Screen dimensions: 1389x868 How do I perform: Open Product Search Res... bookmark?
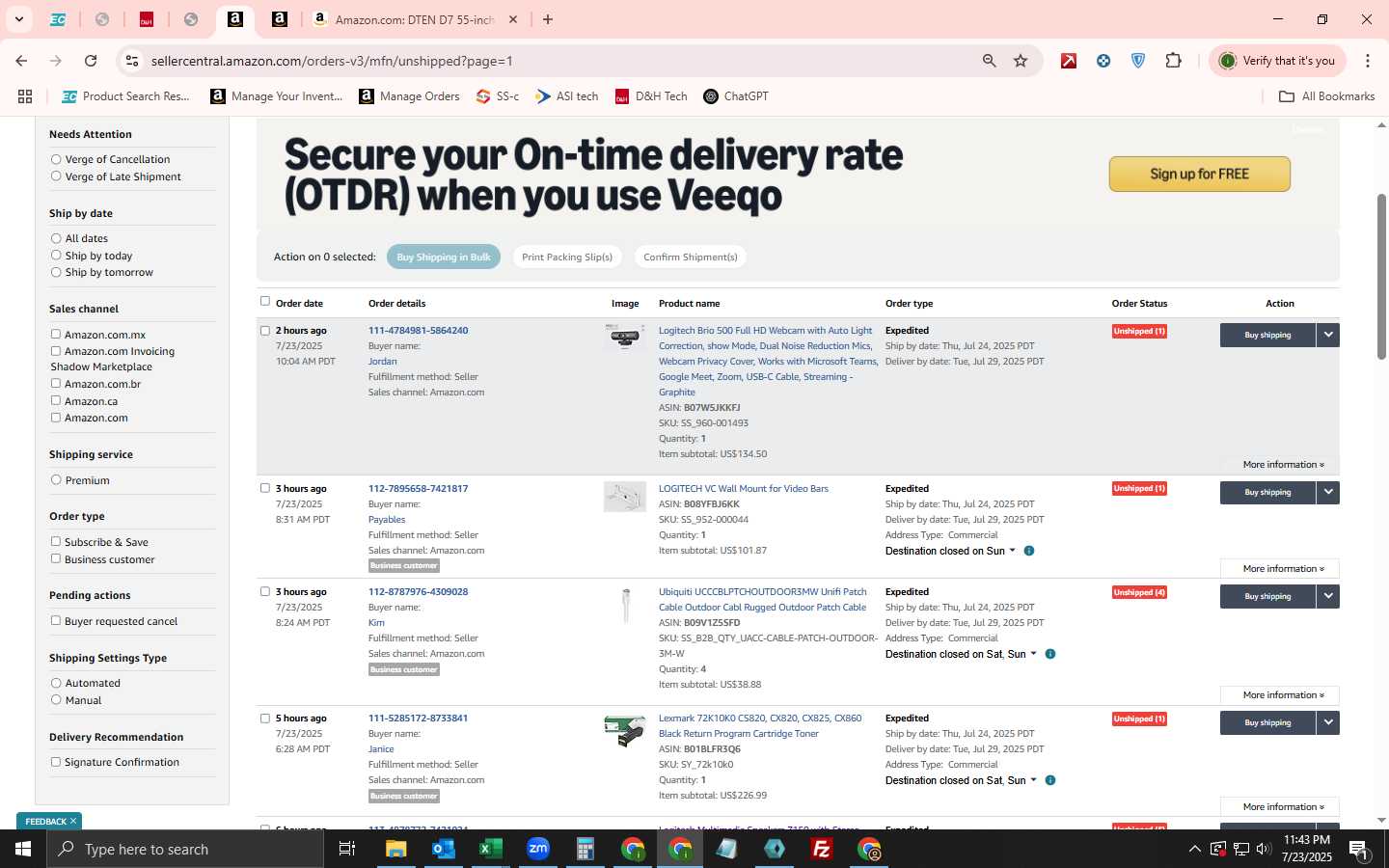[x=125, y=96]
